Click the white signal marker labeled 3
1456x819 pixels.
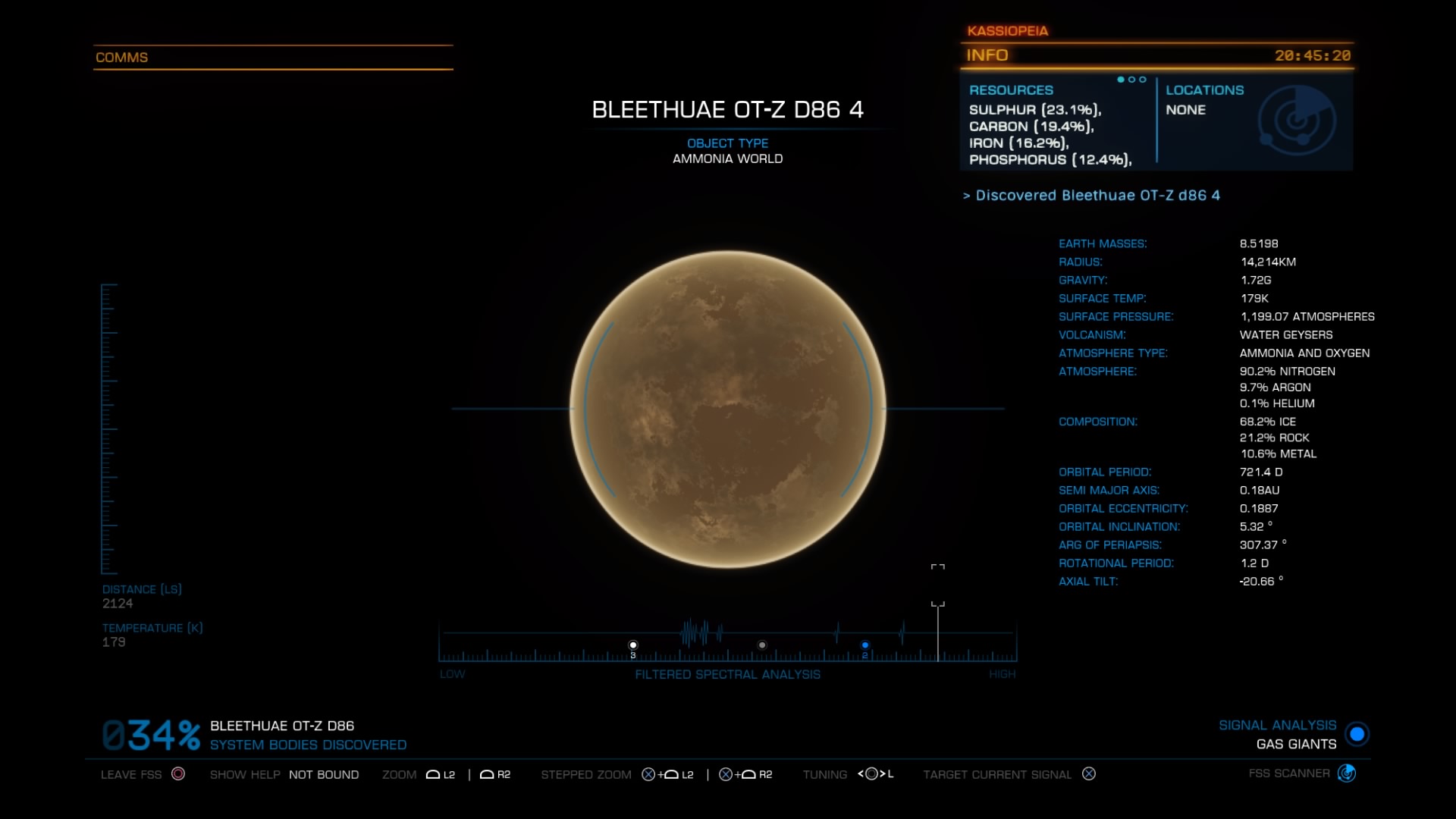633,645
